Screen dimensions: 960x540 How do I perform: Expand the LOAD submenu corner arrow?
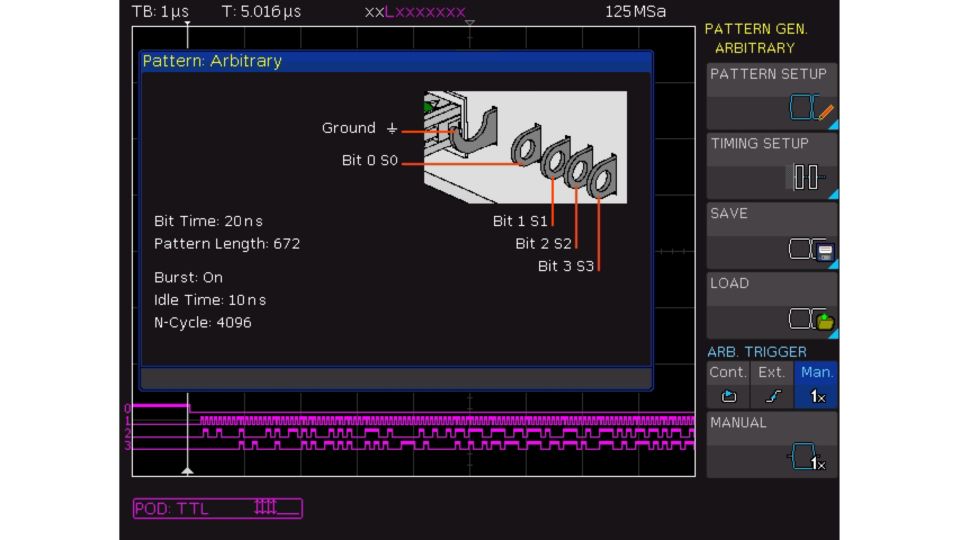pos(832,334)
